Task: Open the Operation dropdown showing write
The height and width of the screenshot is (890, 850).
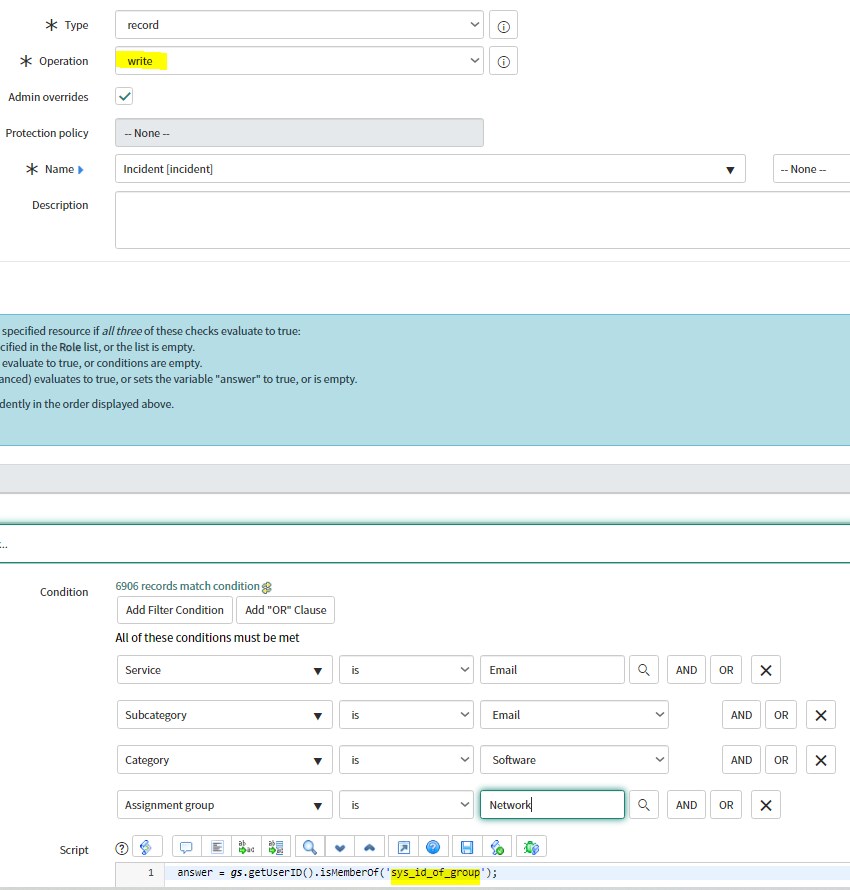Action: [x=299, y=61]
